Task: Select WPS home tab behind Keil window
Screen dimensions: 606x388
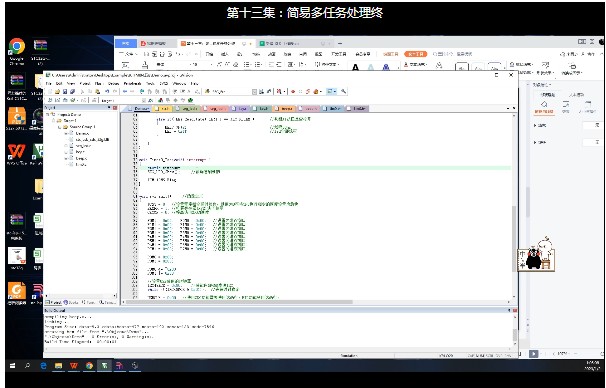Action: (x=126, y=43)
